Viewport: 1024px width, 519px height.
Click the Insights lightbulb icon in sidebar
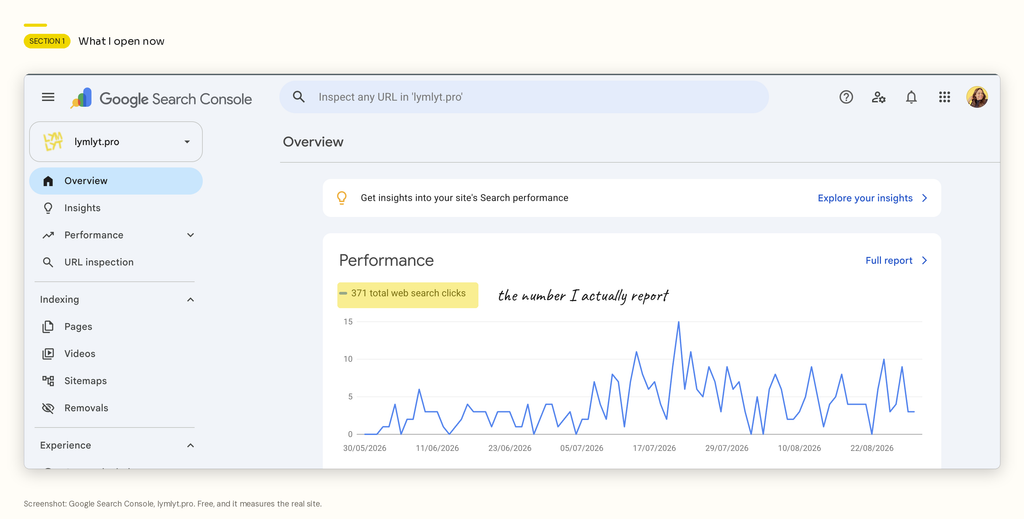tap(48, 208)
